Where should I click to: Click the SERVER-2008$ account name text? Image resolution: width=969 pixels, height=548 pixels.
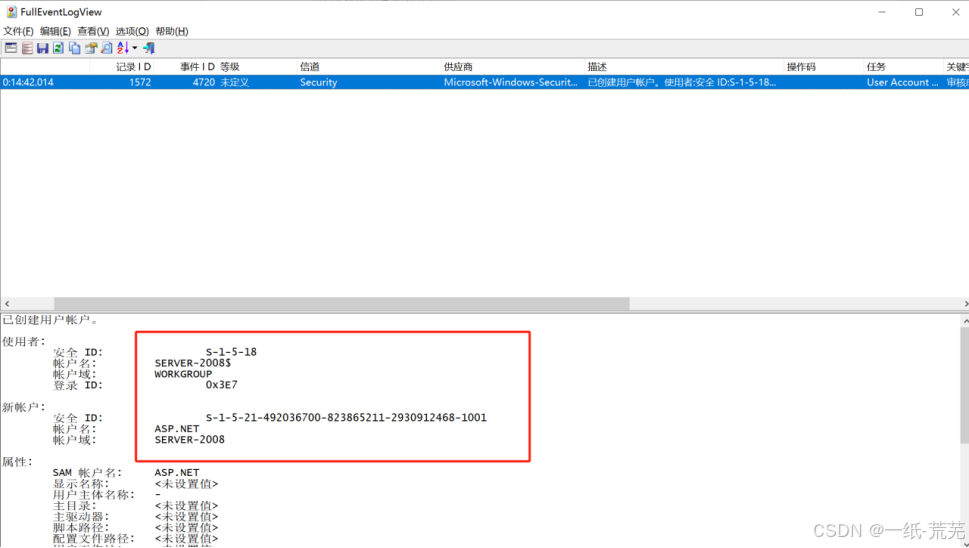coord(193,363)
